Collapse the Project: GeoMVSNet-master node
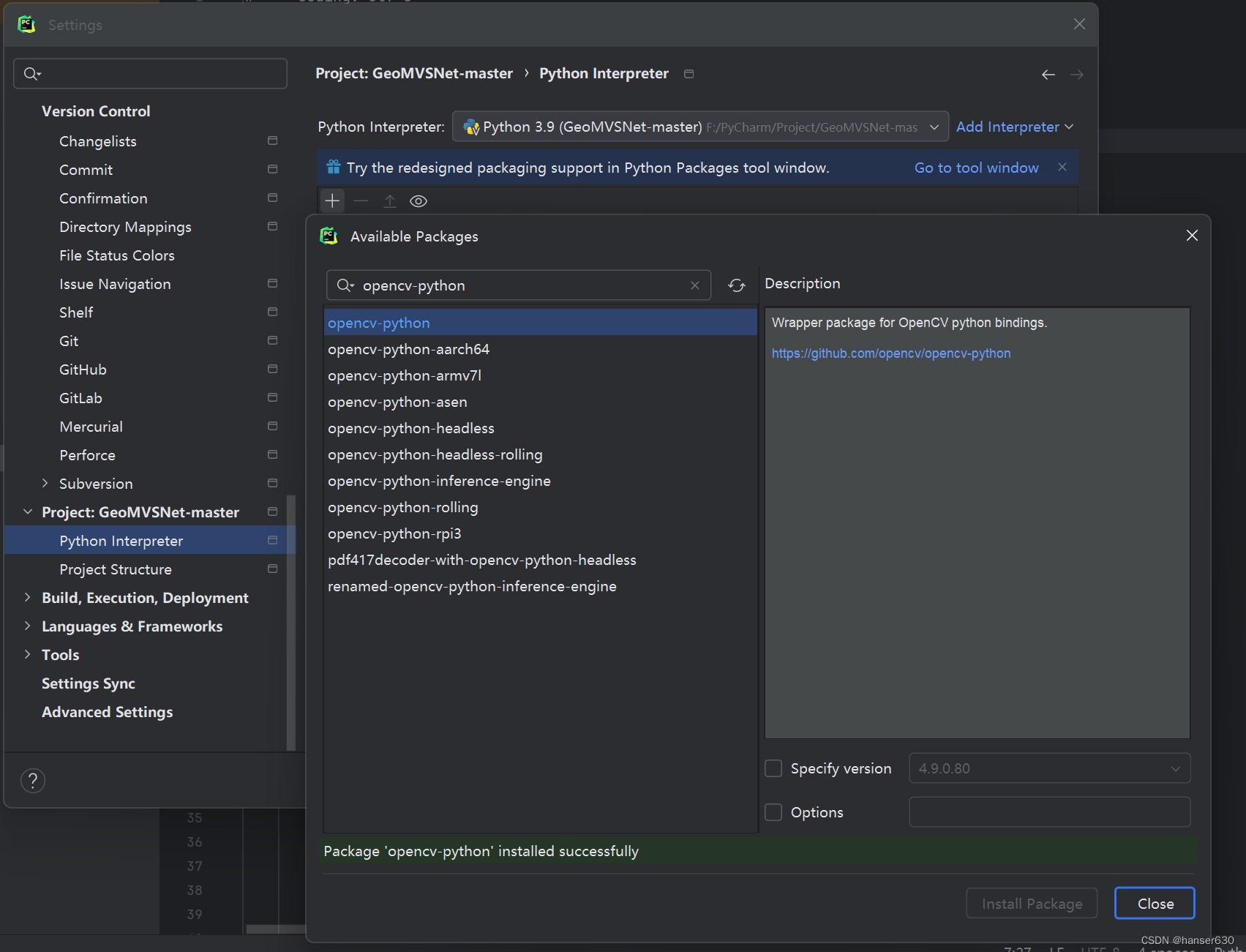The width and height of the screenshot is (1246, 952). [27, 511]
